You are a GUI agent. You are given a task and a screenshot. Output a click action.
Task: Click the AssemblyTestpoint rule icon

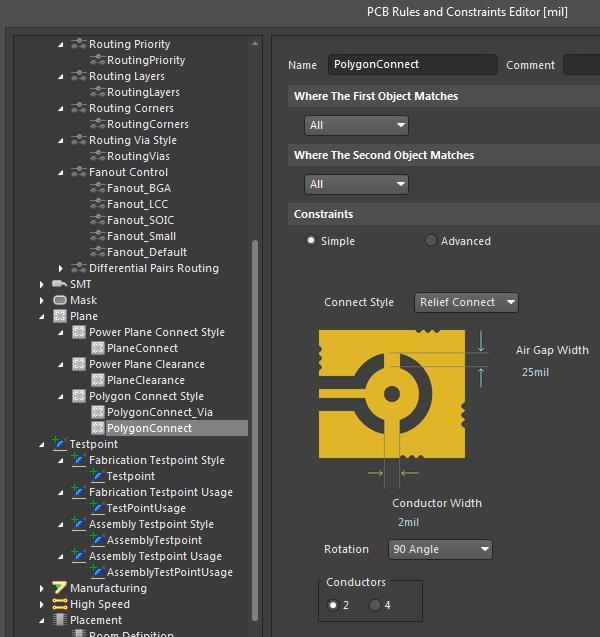click(x=97, y=540)
